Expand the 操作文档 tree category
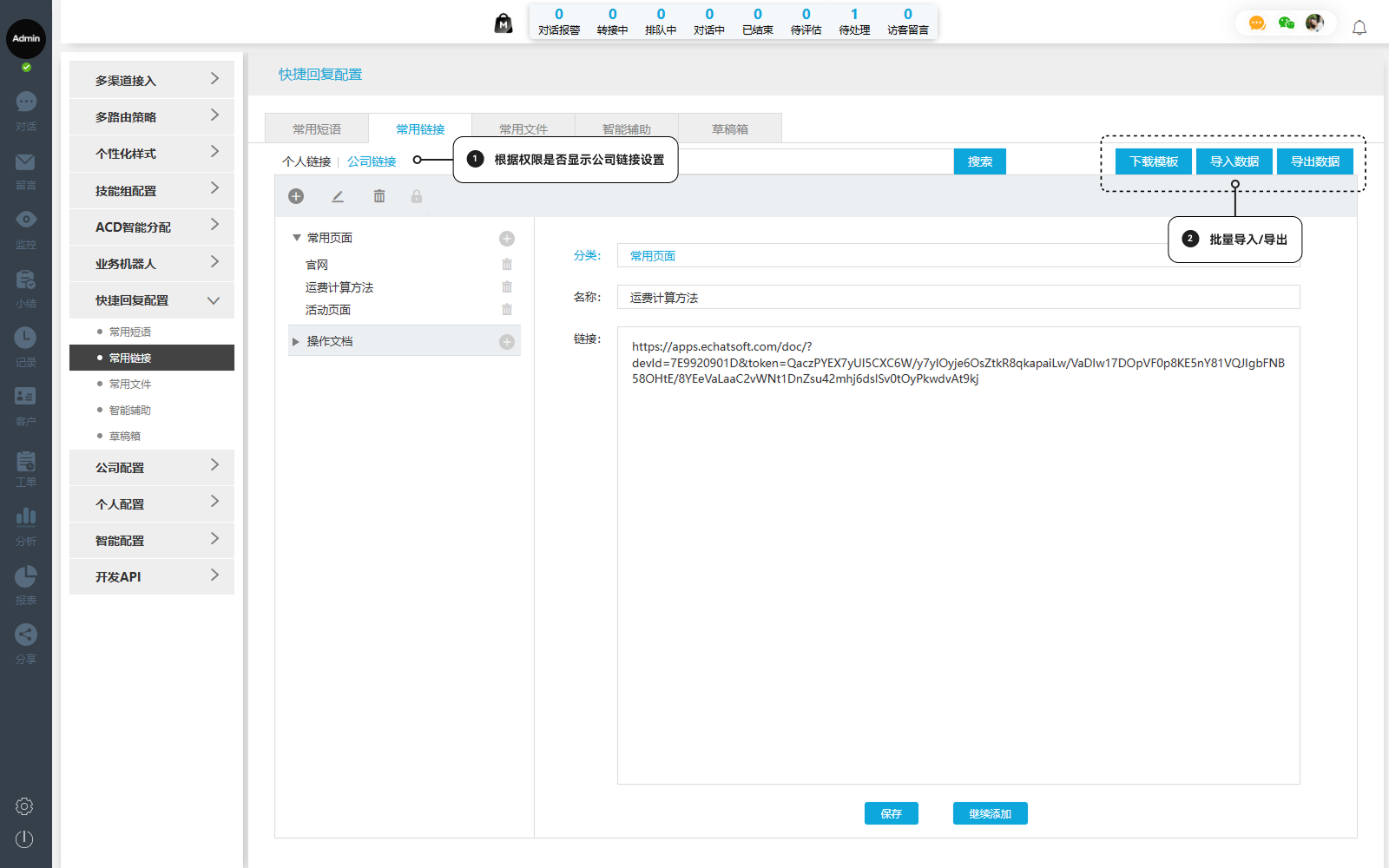The height and width of the screenshot is (868, 1389). (296, 342)
